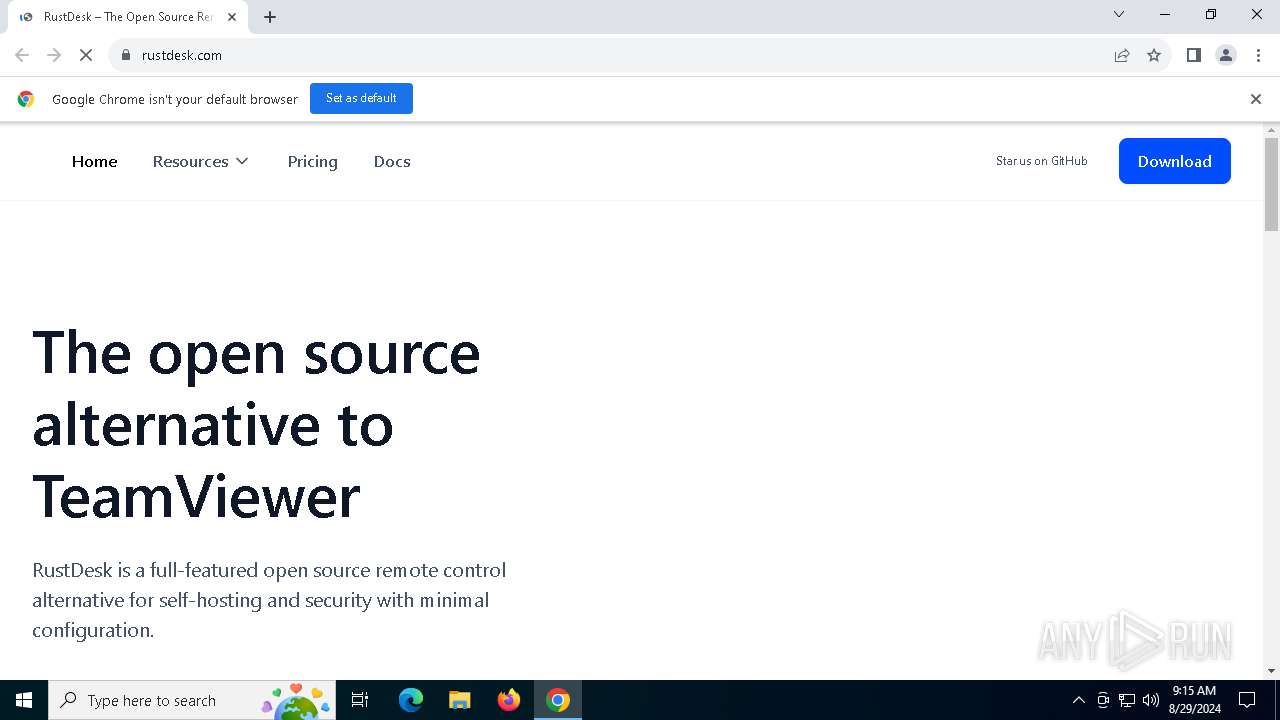This screenshot has width=1280, height=720.
Task: Launch Firefox from the taskbar
Action: [x=509, y=700]
